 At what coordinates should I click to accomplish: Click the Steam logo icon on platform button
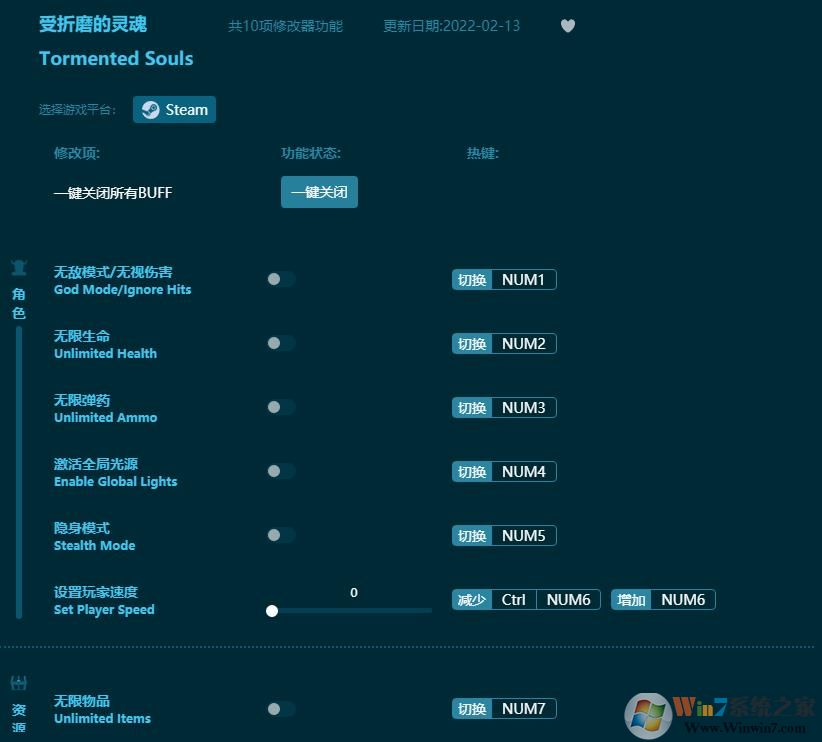click(x=152, y=110)
